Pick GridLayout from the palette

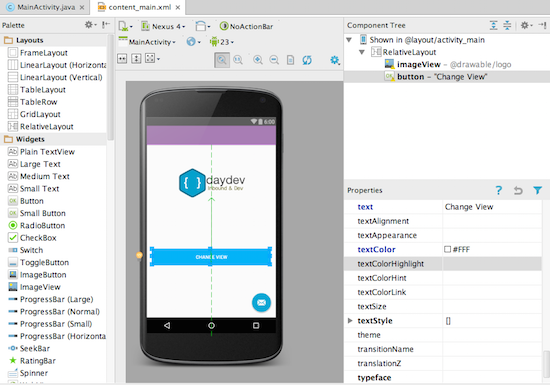click(x=34, y=114)
